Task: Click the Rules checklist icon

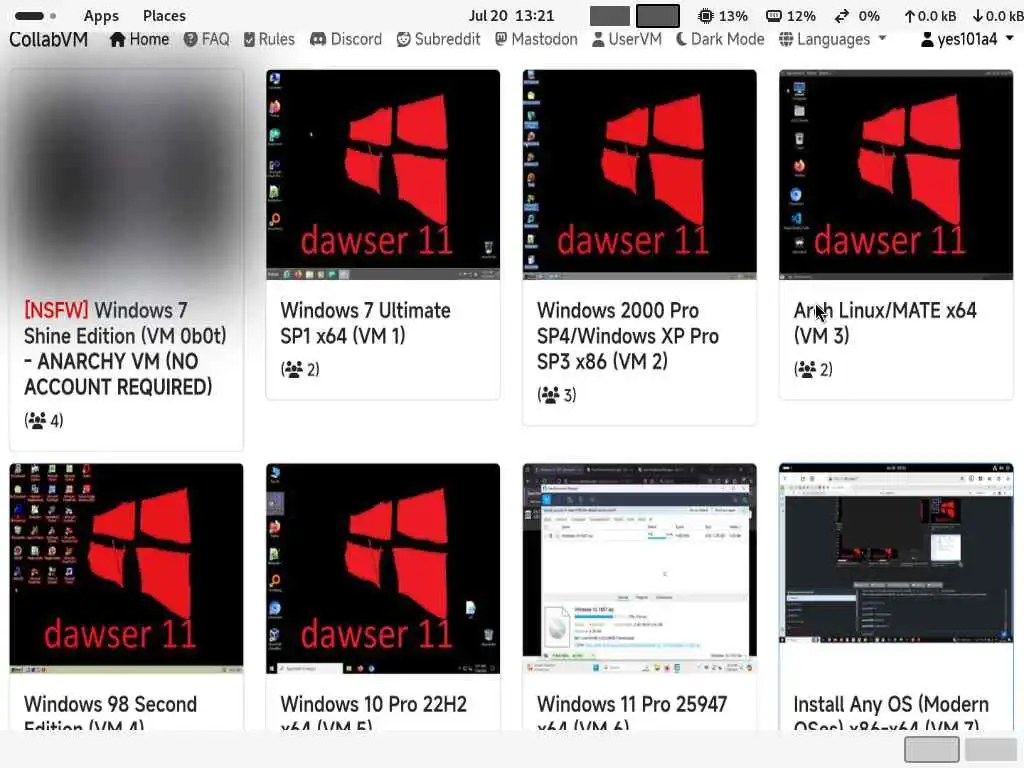Action: (249, 40)
